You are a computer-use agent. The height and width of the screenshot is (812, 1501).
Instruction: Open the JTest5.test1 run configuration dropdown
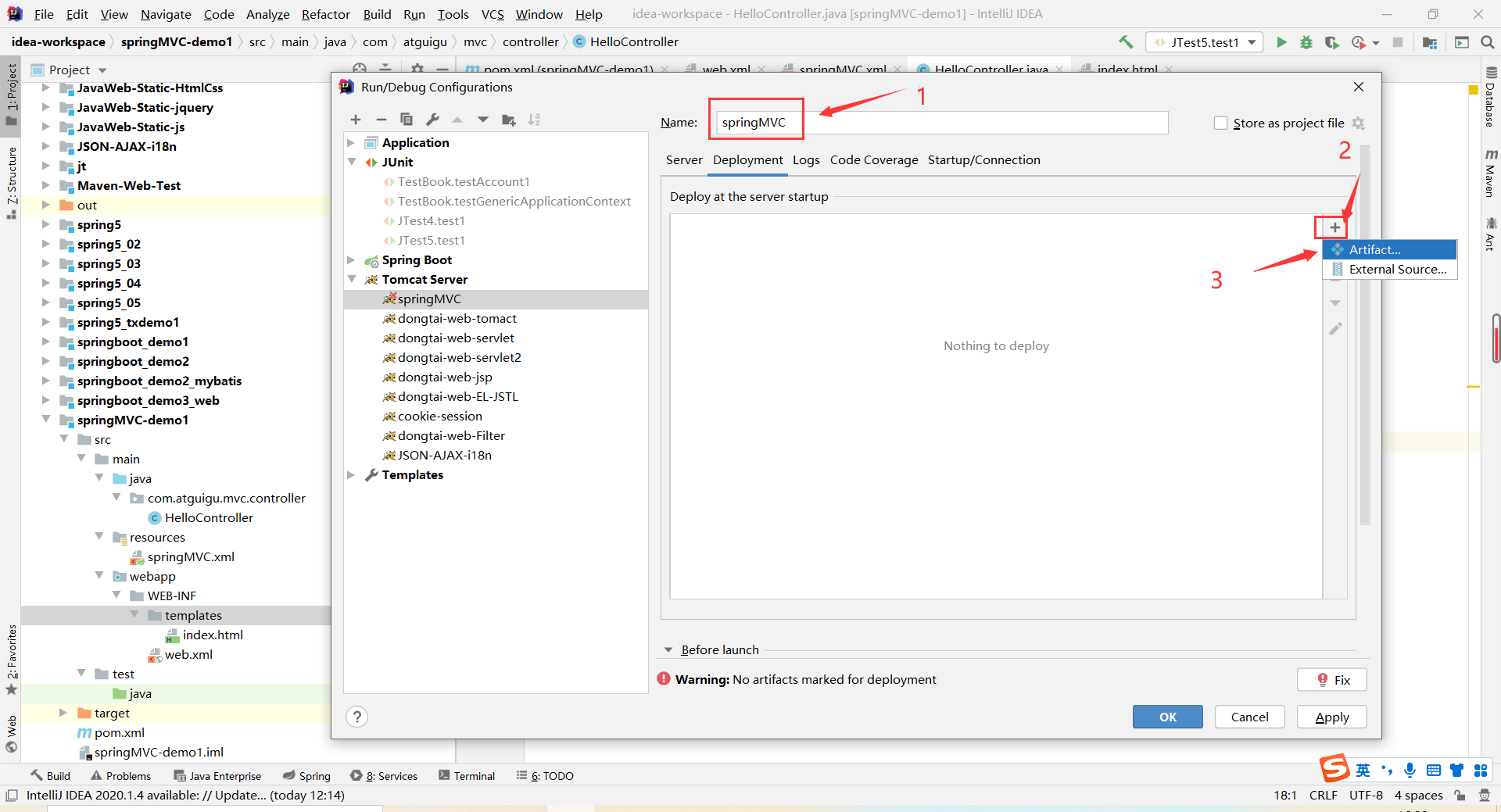pos(1205,42)
